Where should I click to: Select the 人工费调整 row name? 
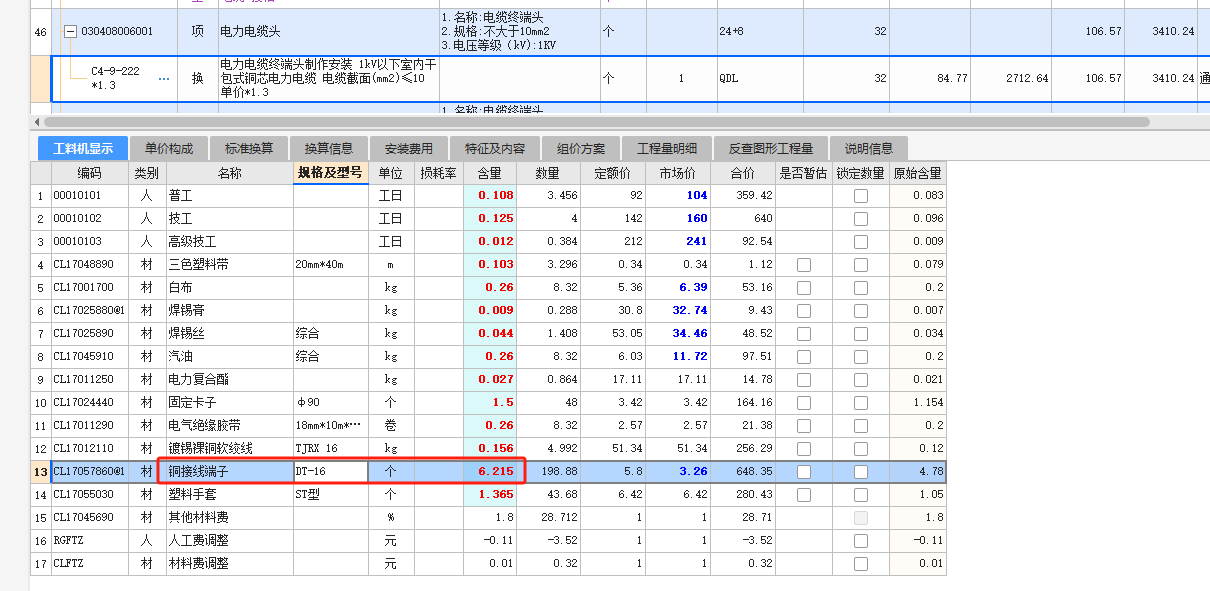(x=229, y=540)
